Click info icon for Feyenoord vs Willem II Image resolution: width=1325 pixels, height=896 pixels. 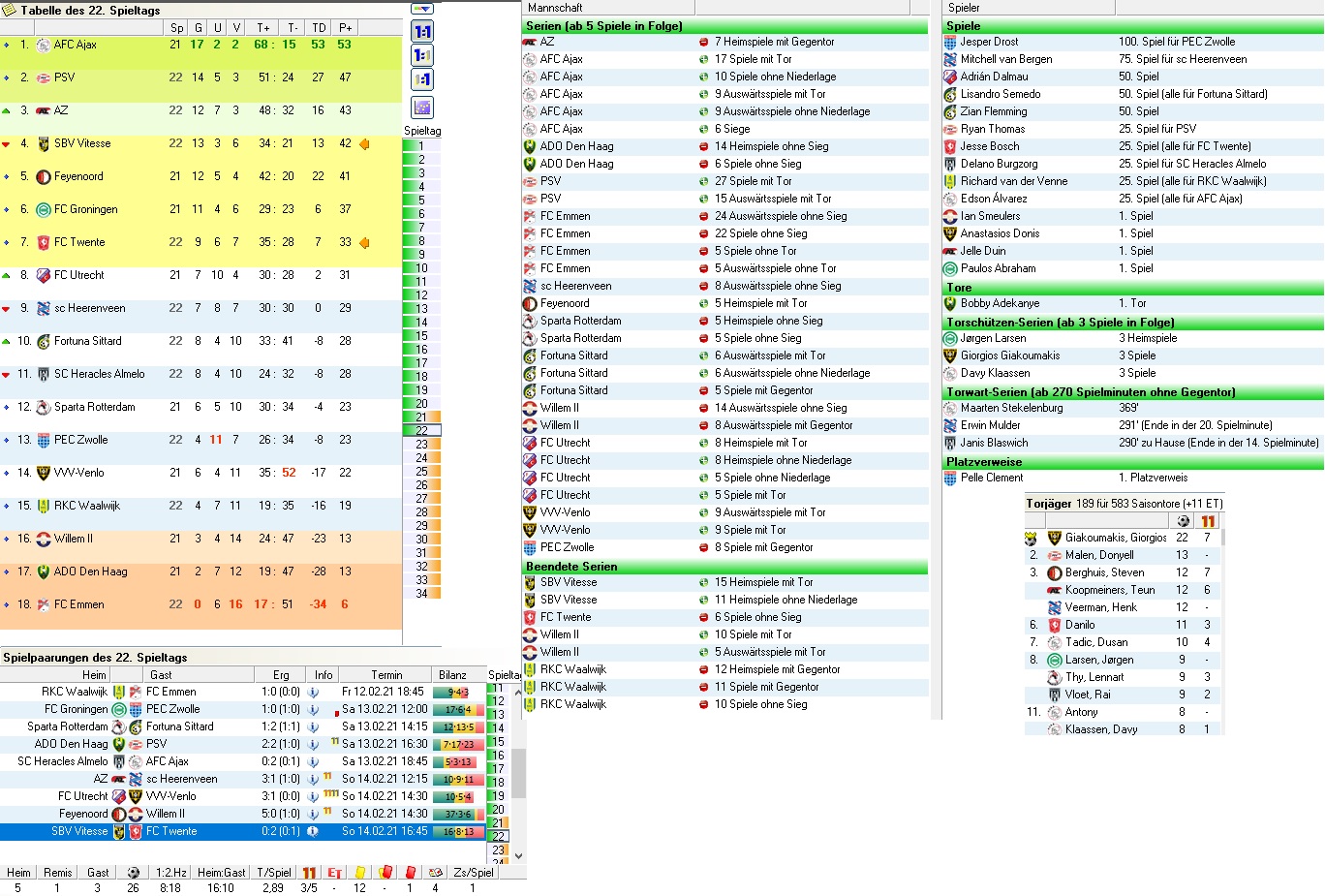(x=313, y=815)
